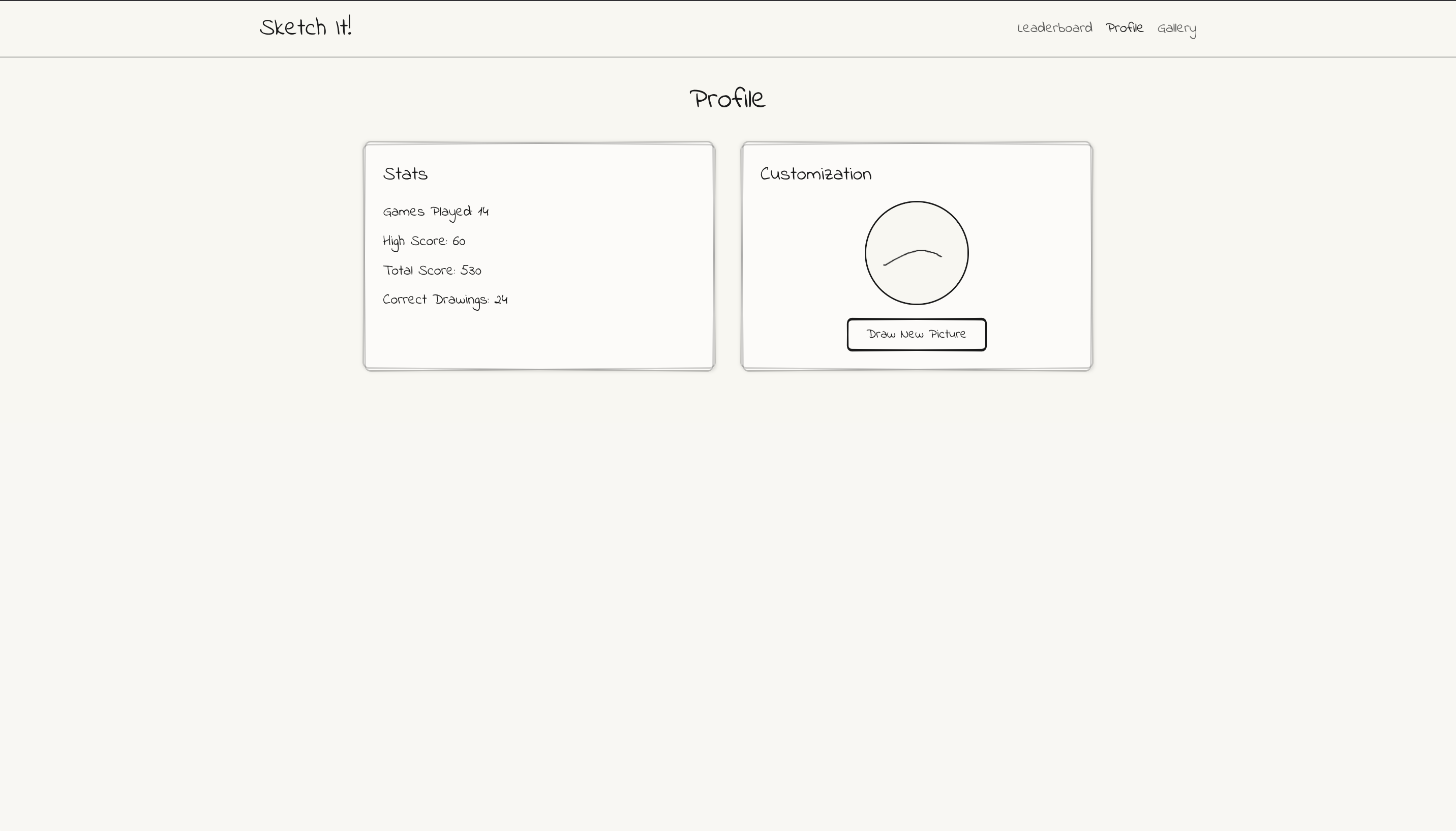This screenshot has height=831, width=1456.
Task: Click the 'Correct Drawings' label text
Action: (435, 300)
